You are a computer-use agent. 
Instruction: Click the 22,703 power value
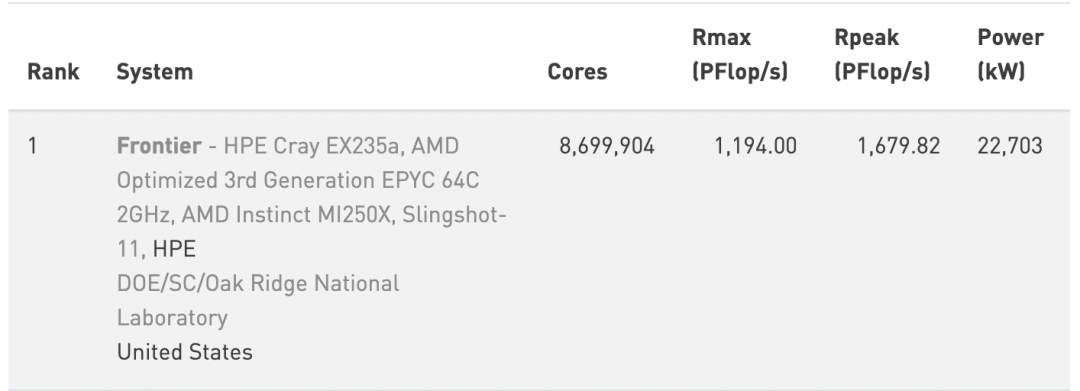1010,146
